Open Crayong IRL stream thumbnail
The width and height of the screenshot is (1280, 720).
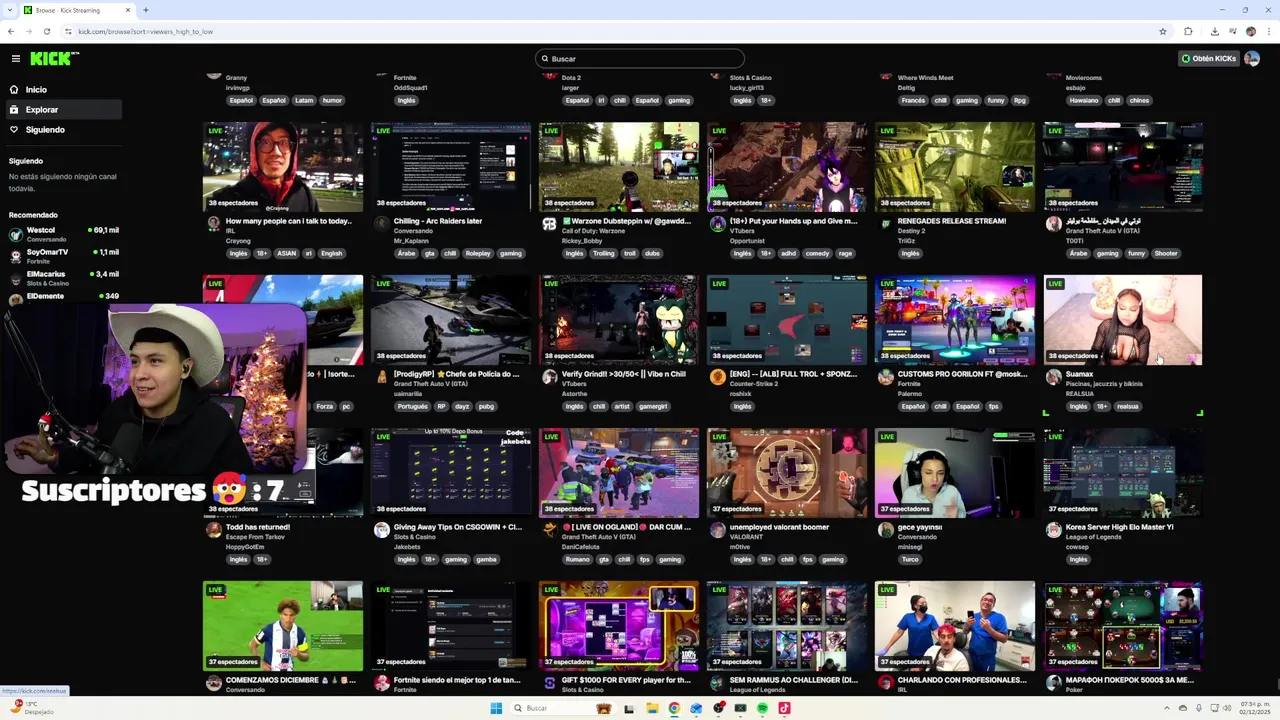(283, 167)
